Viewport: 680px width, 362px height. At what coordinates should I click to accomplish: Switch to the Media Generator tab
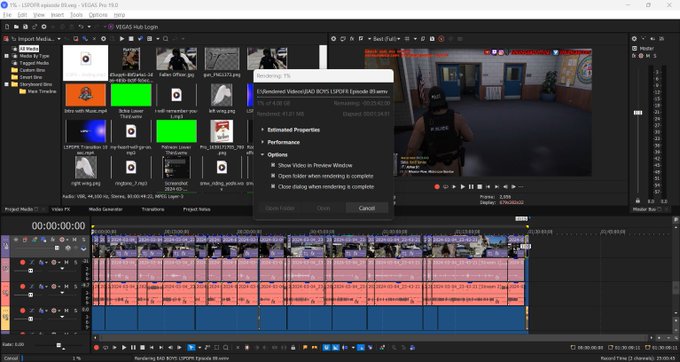(105, 209)
